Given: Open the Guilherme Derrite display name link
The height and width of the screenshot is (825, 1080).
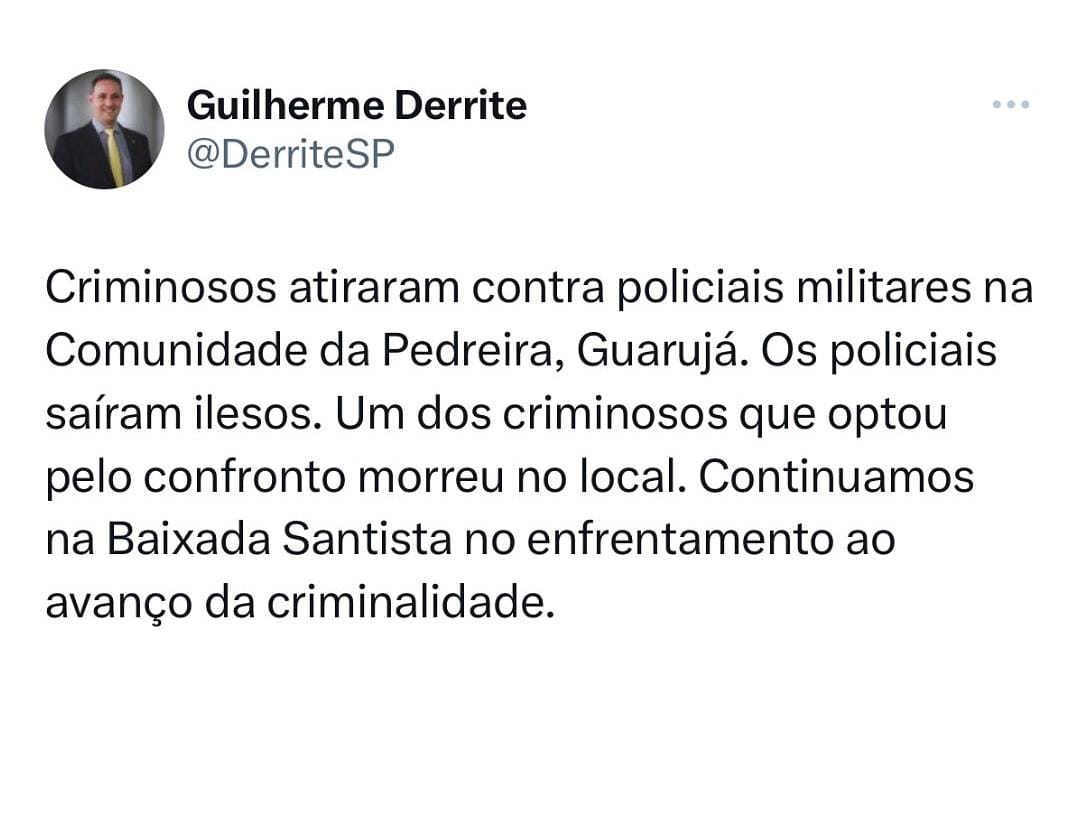Looking at the screenshot, I should pos(357,105).
